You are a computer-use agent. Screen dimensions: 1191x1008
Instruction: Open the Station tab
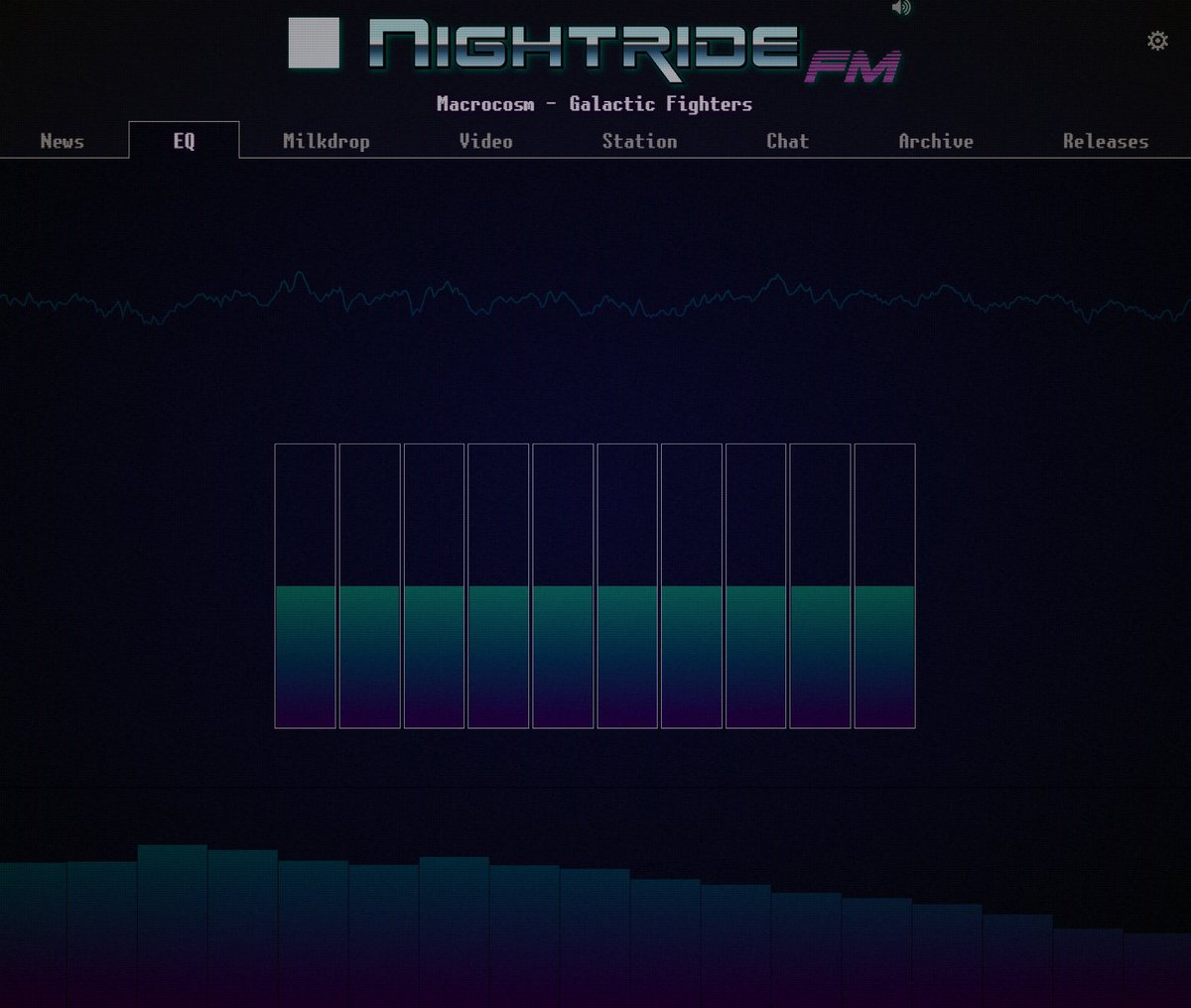point(639,141)
